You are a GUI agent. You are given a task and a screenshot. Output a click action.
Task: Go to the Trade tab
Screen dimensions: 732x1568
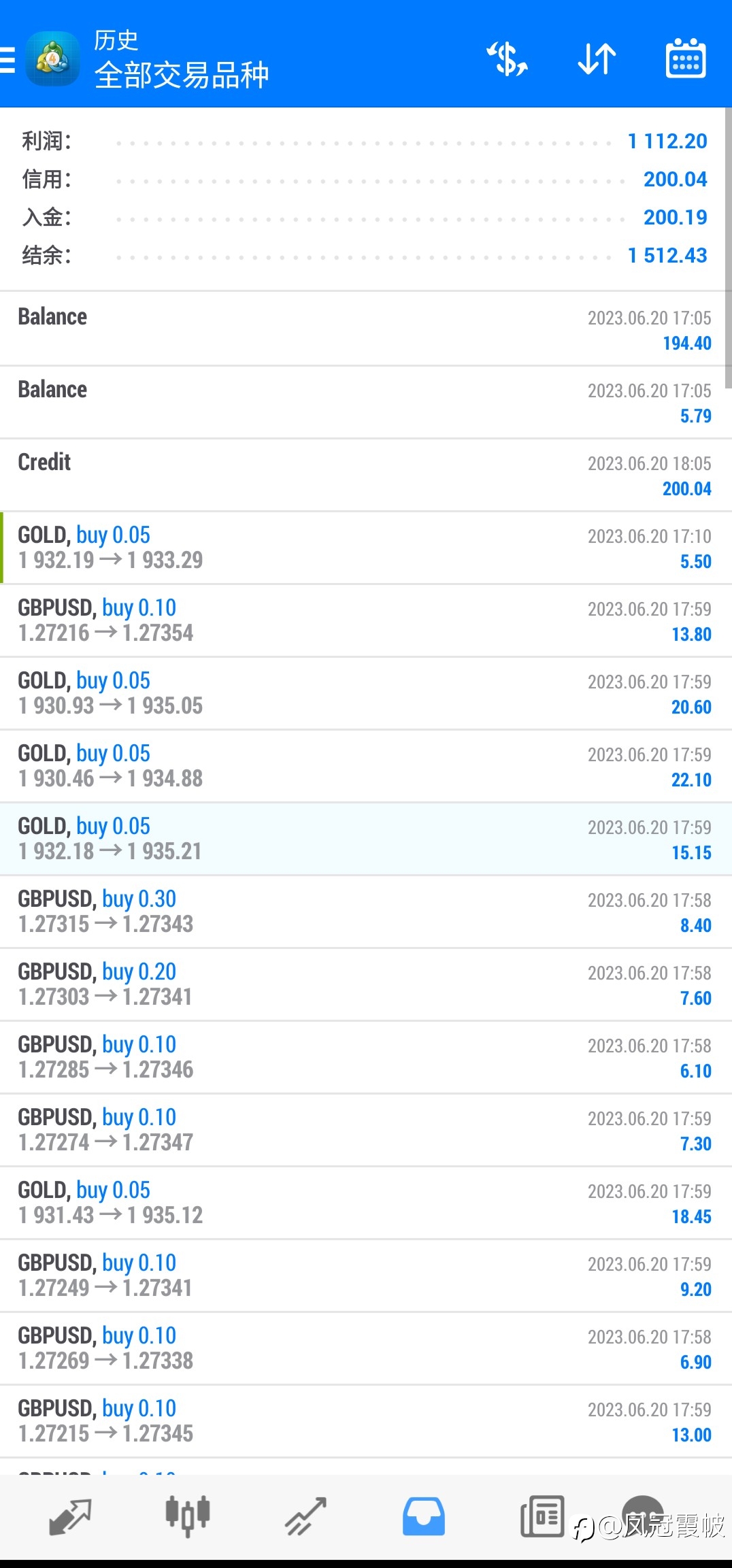click(x=305, y=1516)
